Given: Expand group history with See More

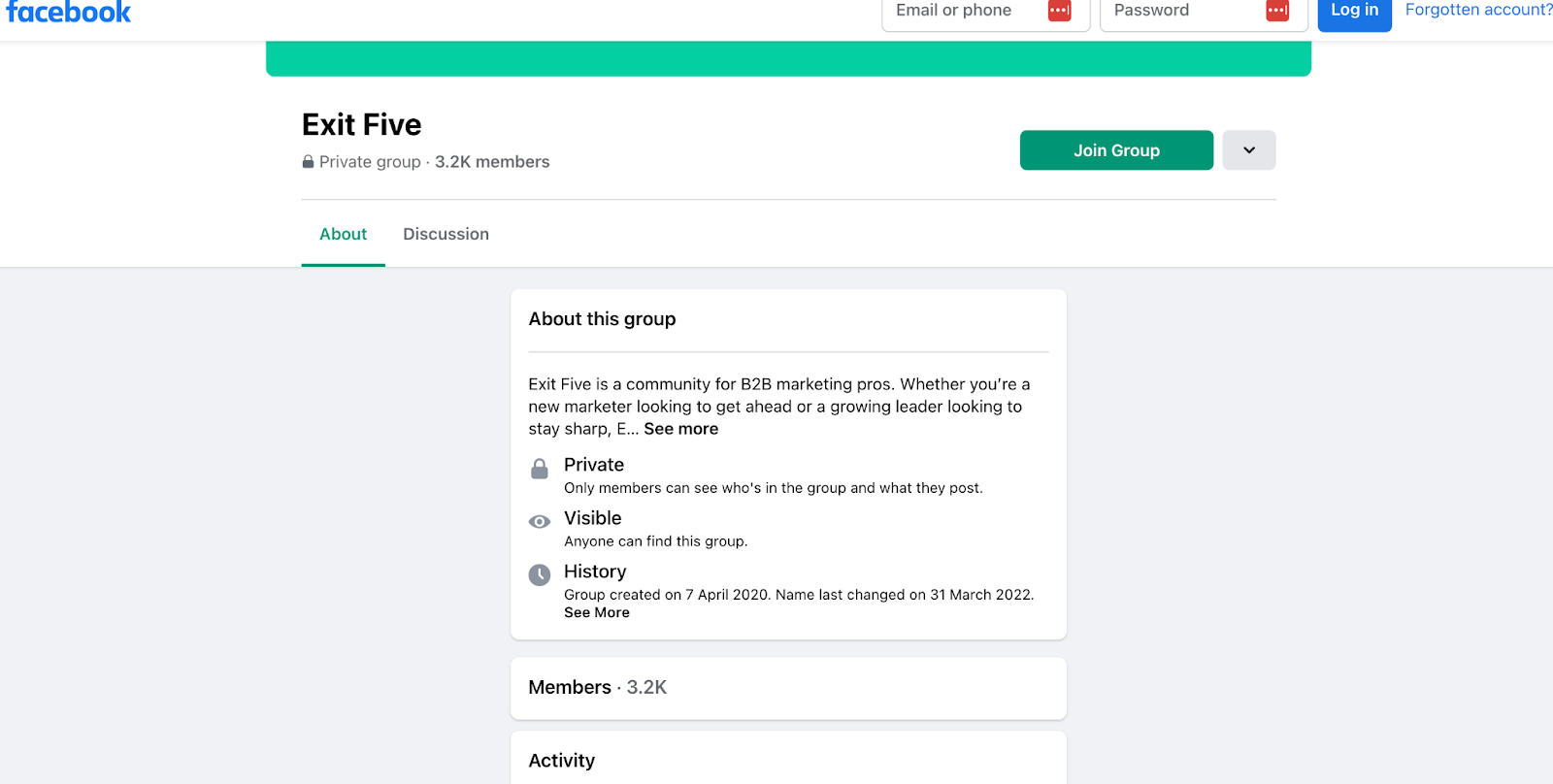Looking at the screenshot, I should (x=597, y=613).
